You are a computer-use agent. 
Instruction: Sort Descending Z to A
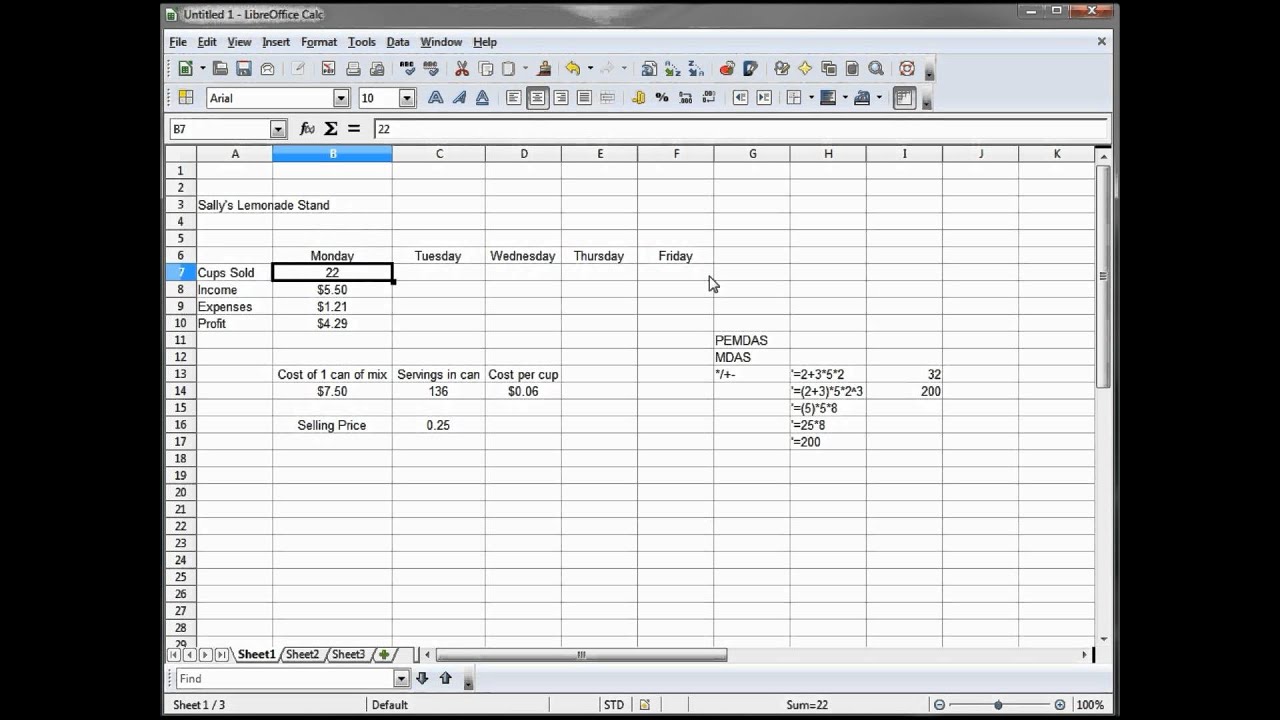[697, 69]
